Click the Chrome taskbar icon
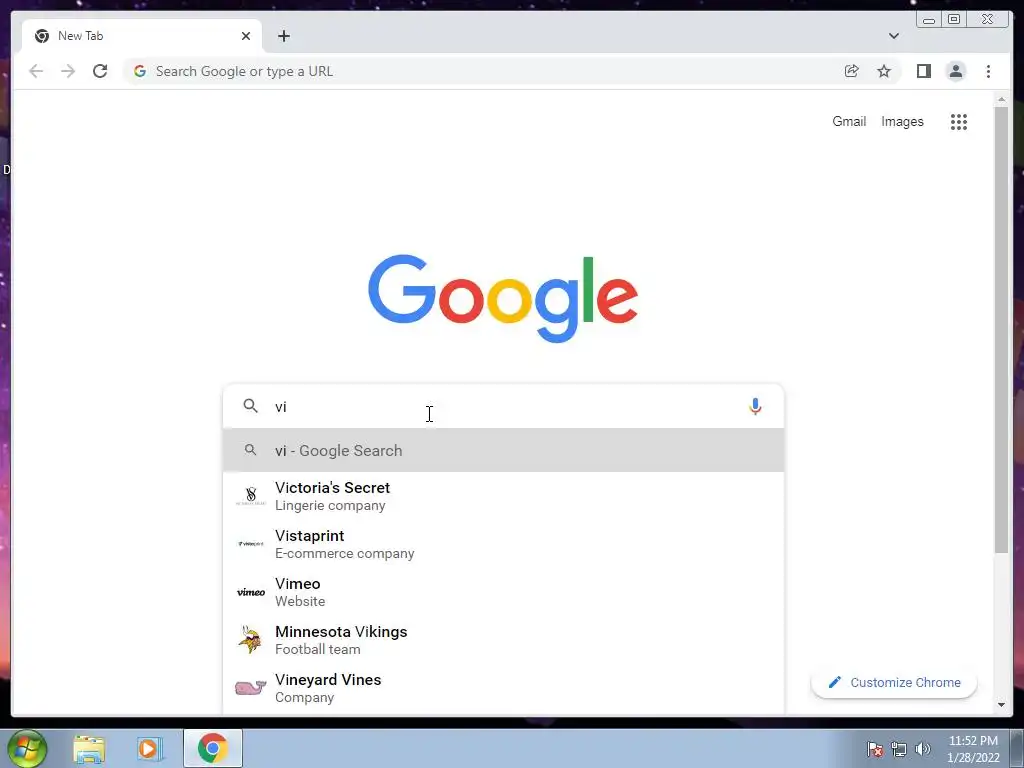 213,748
